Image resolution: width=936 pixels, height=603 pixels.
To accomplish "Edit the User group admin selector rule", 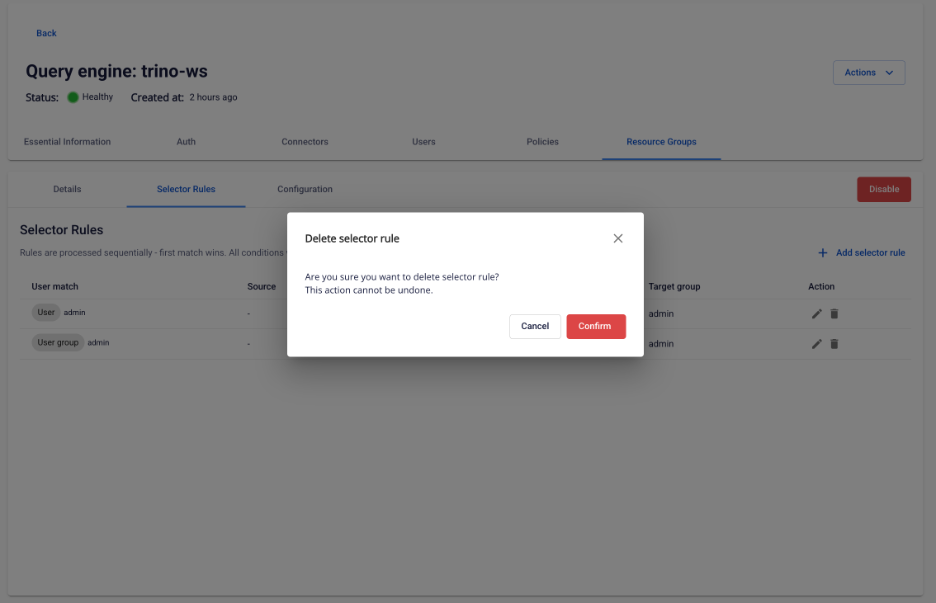I will pos(817,344).
